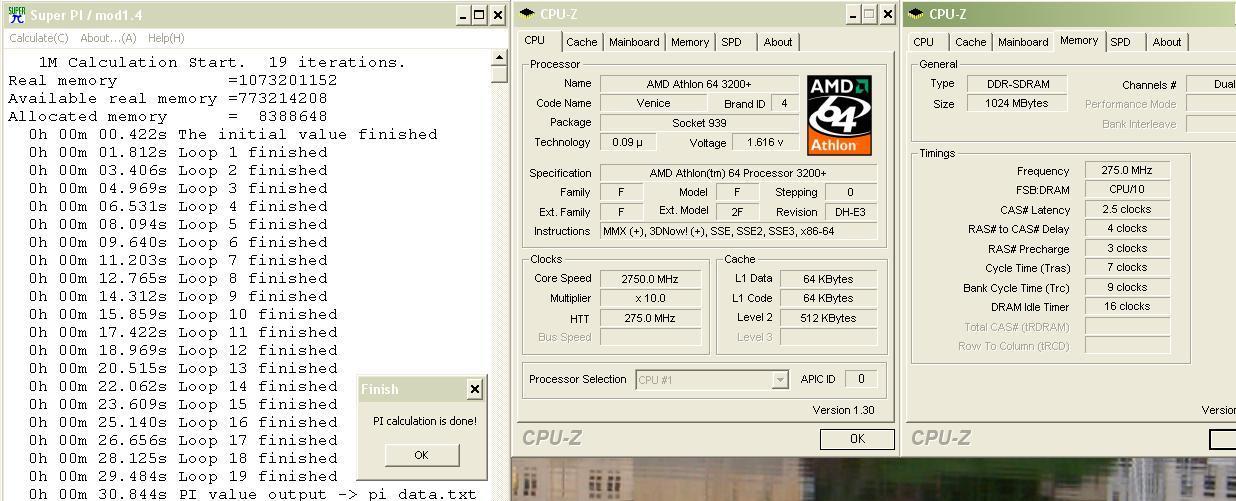Click OK button in first CPU-Z window
This screenshot has width=1236, height=501.
857,439
